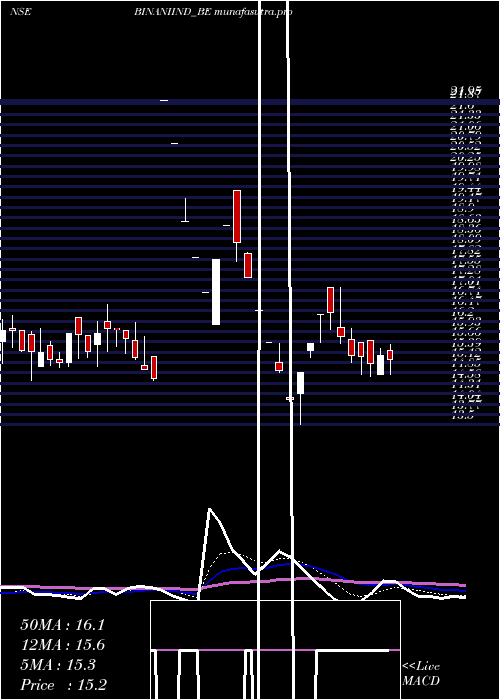Click the 12MA : 15.6 value
The height and width of the screenshot is (700, 500).
coord(62,645)
